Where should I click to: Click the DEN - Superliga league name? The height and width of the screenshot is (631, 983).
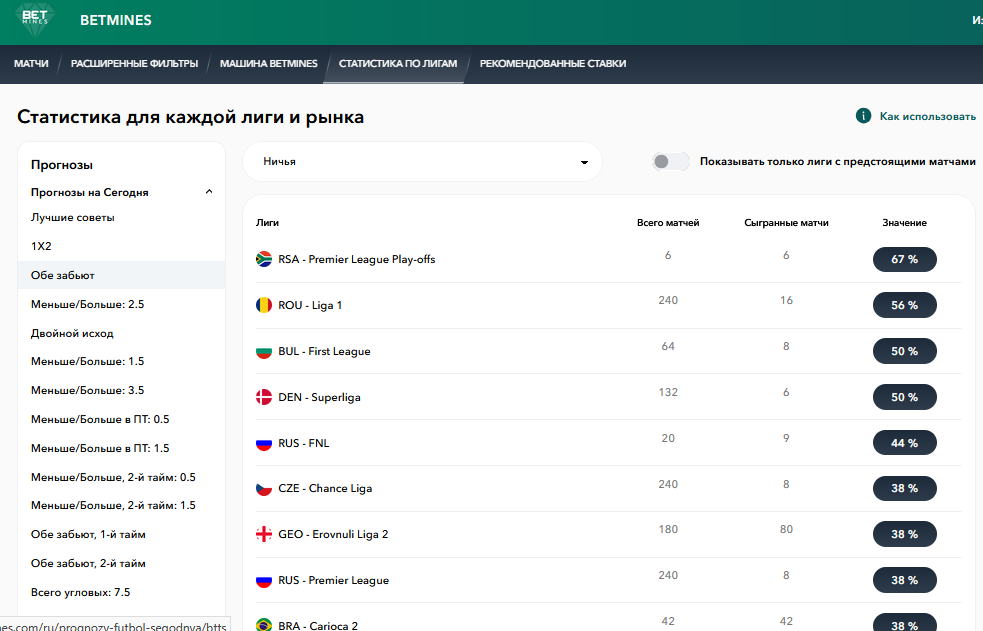pos(319,397)
